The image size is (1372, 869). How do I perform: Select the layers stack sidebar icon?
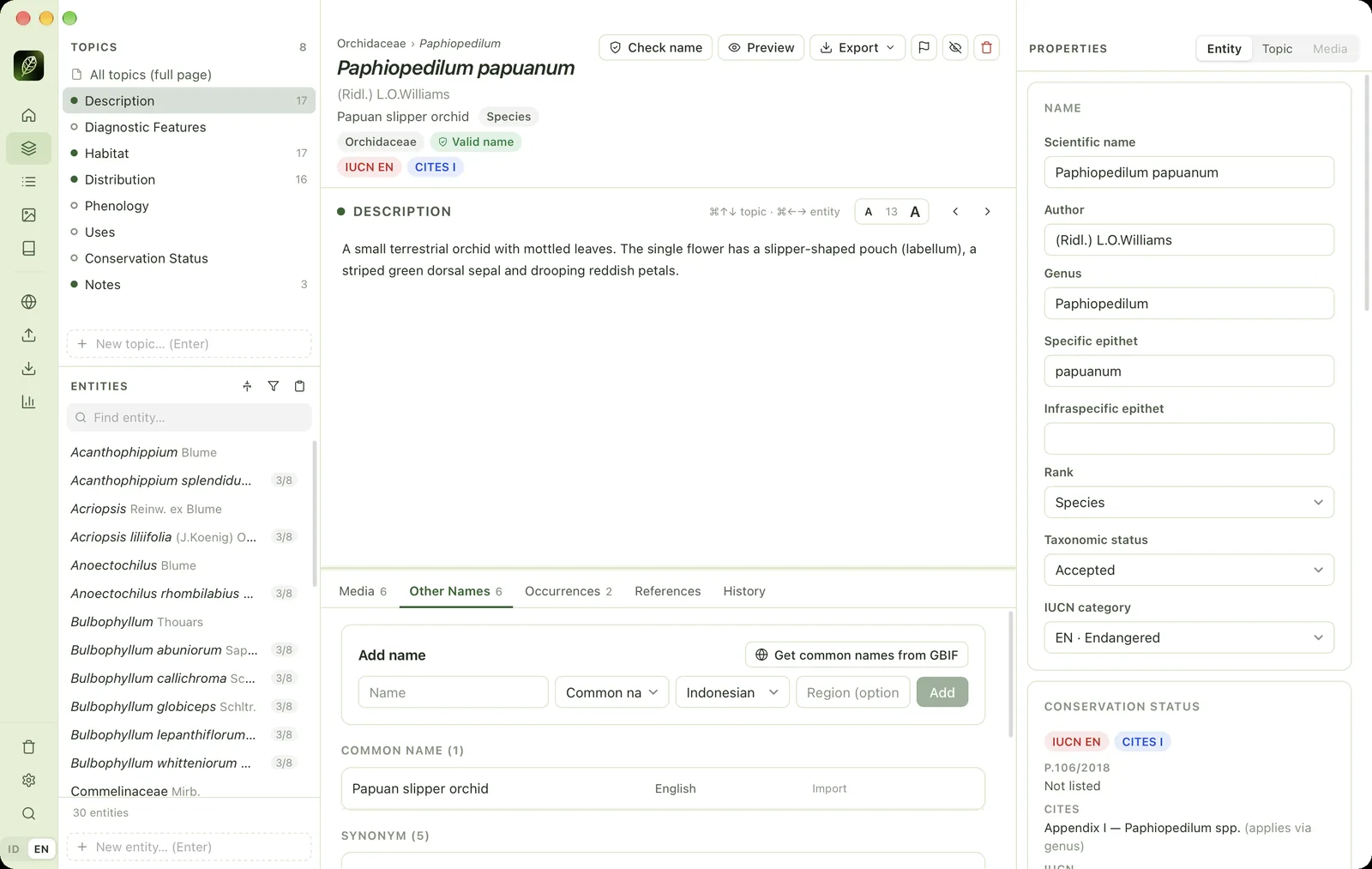(28, 148)
